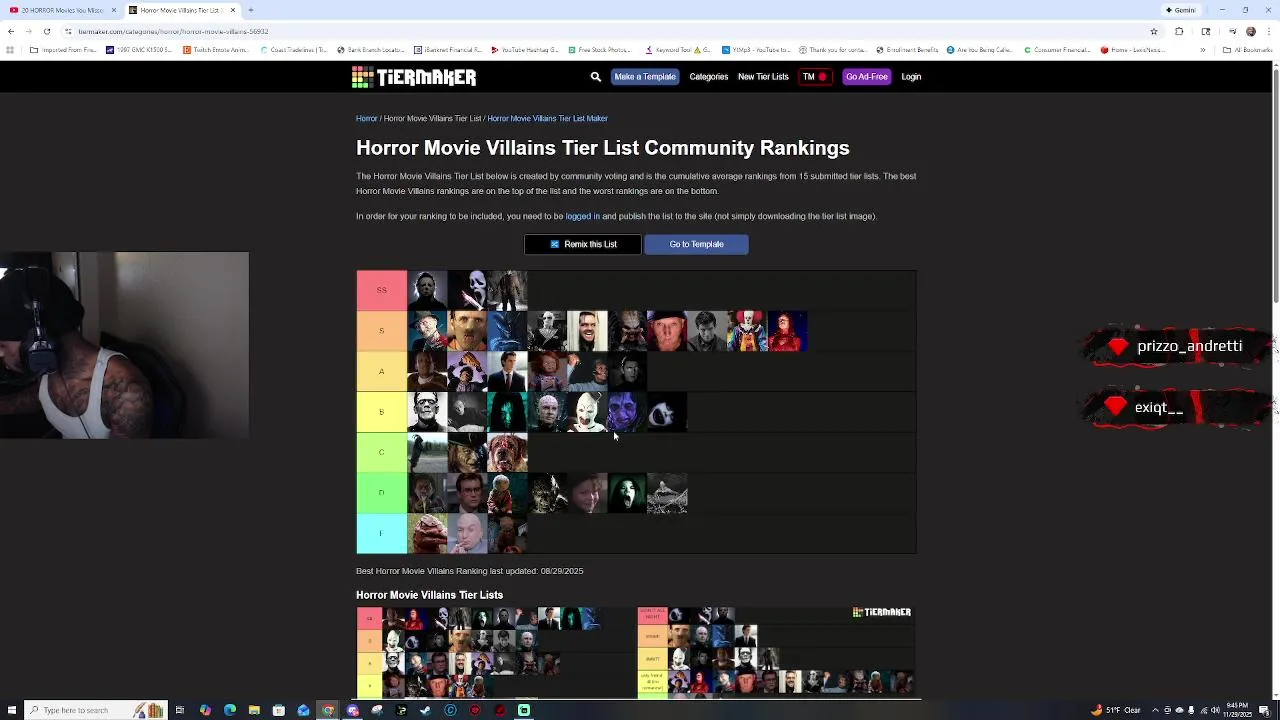1280x720 pixels.
Task: Click exiqt__ overlay name
Action: 1159,407
